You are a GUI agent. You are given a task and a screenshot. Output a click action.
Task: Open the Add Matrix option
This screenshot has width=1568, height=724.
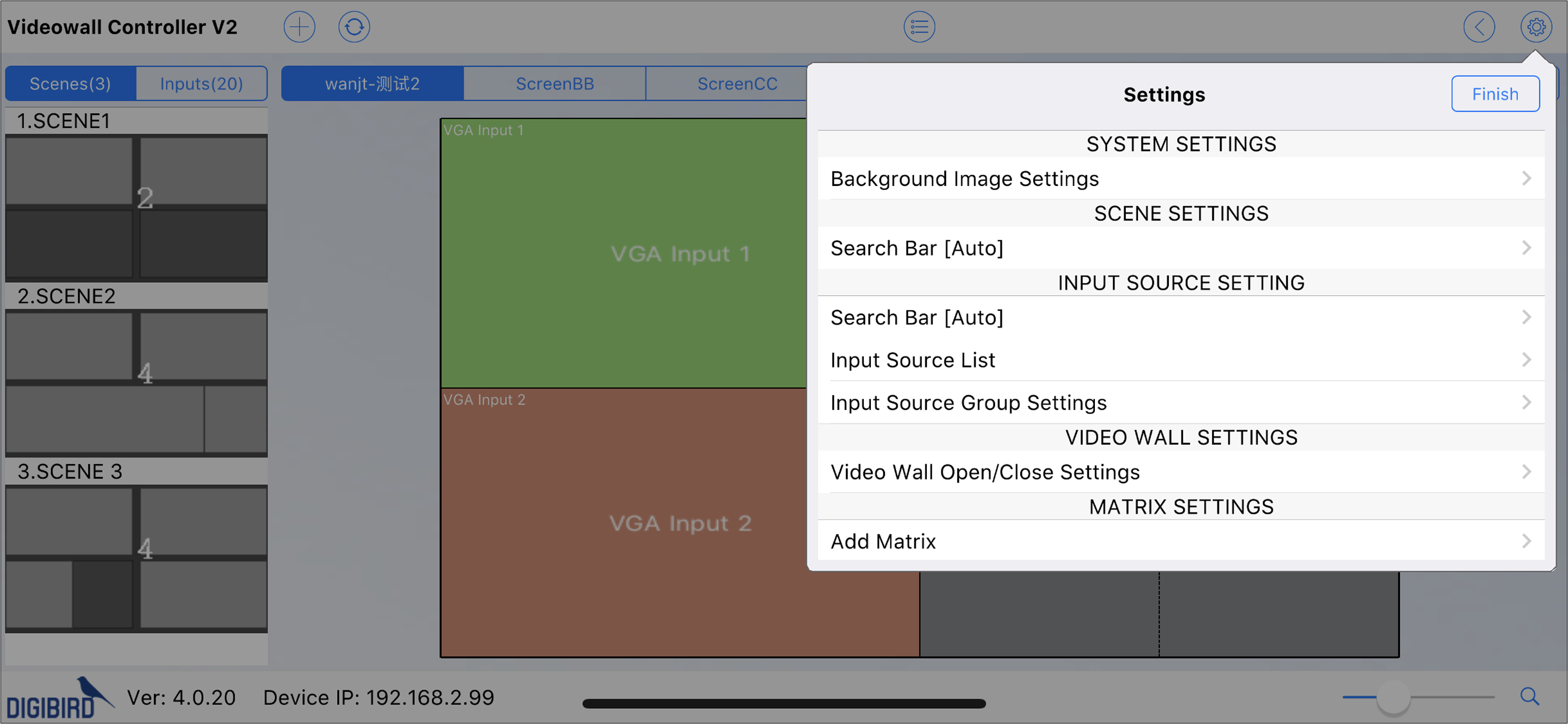coord(1179,541)
